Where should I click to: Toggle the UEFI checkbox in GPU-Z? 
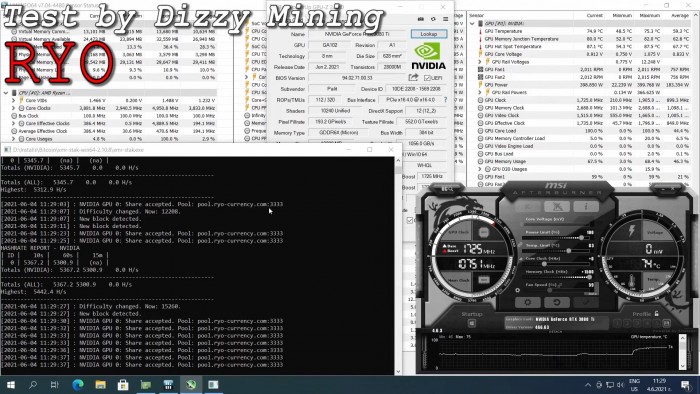tap(427, 78)
